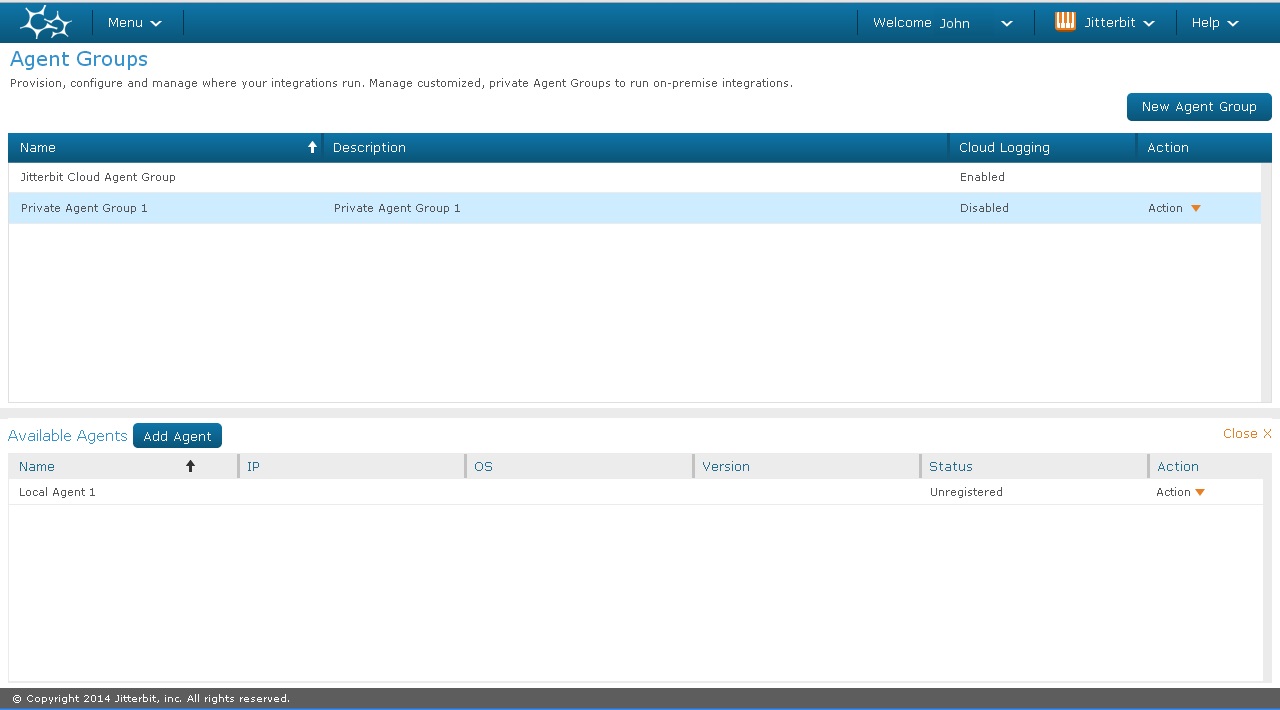The height and width of the screenshot is (710, 1280).
Task: Click the Unregistered status value
Action: click(966, 492)
